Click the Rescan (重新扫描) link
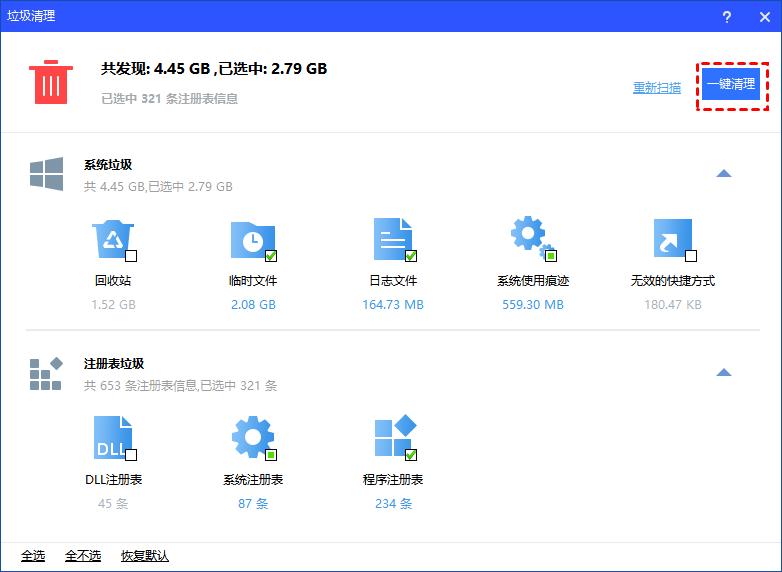The height and width of the screenshot is (572, 782). 657,88
